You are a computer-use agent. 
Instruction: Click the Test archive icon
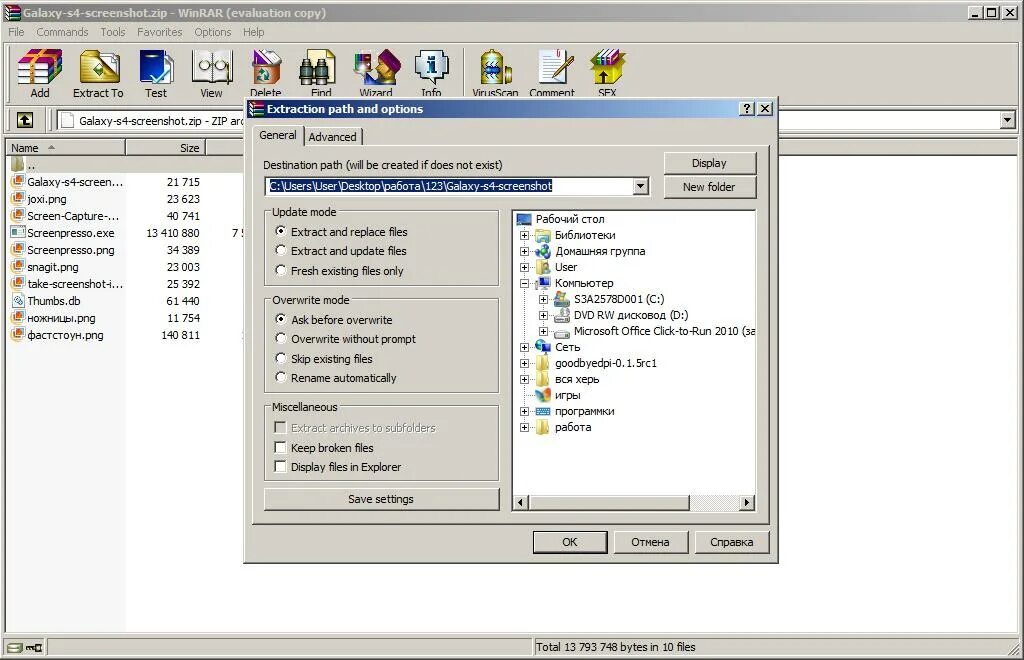pos(156,67)
